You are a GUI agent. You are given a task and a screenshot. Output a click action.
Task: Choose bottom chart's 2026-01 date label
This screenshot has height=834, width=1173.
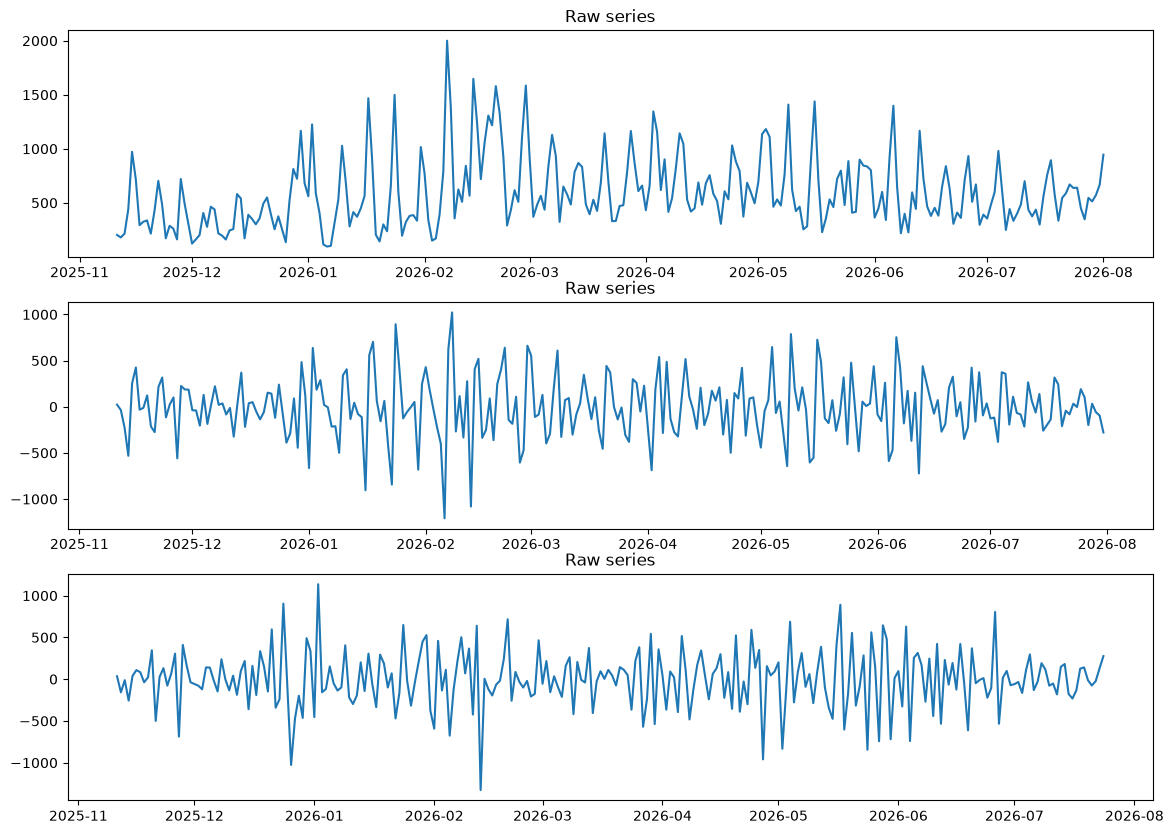click(x=314, y=816)
